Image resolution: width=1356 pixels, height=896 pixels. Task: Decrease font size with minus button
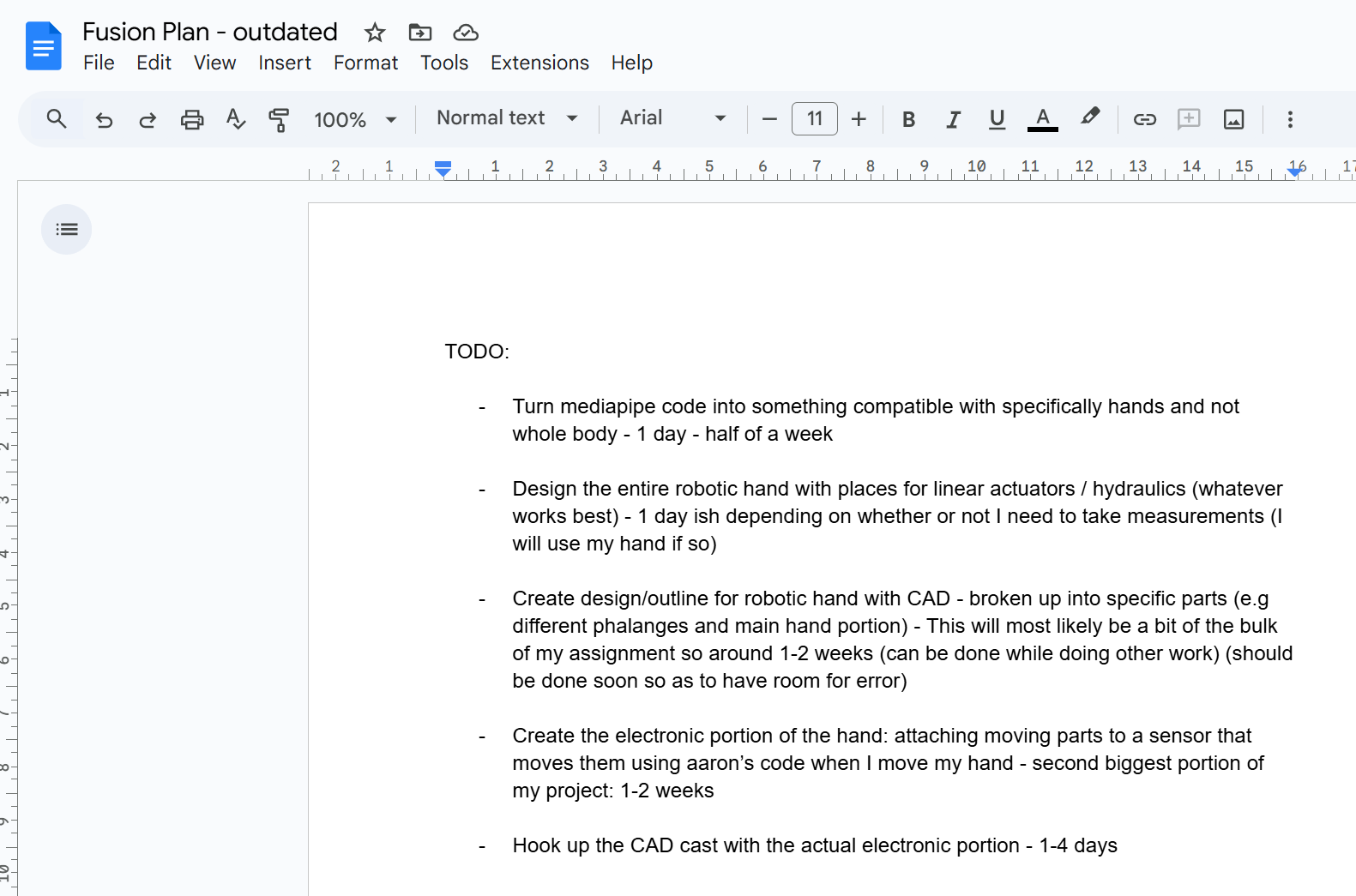point(769,119)
